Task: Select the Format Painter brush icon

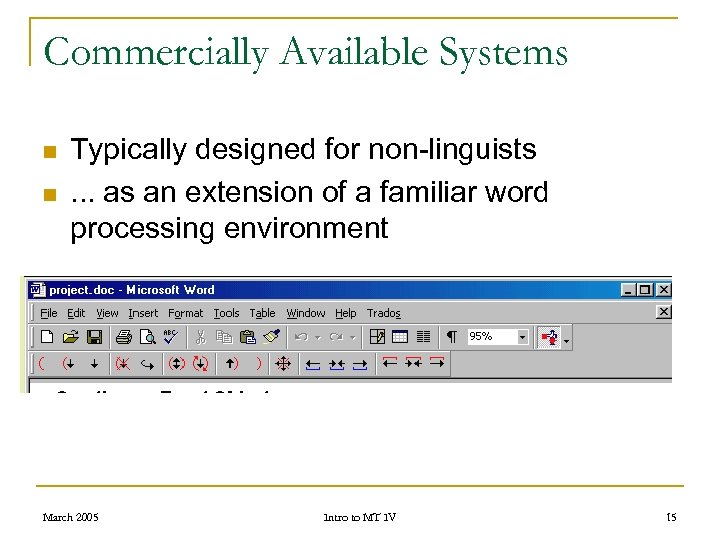Action: click(x=271, y=337)
